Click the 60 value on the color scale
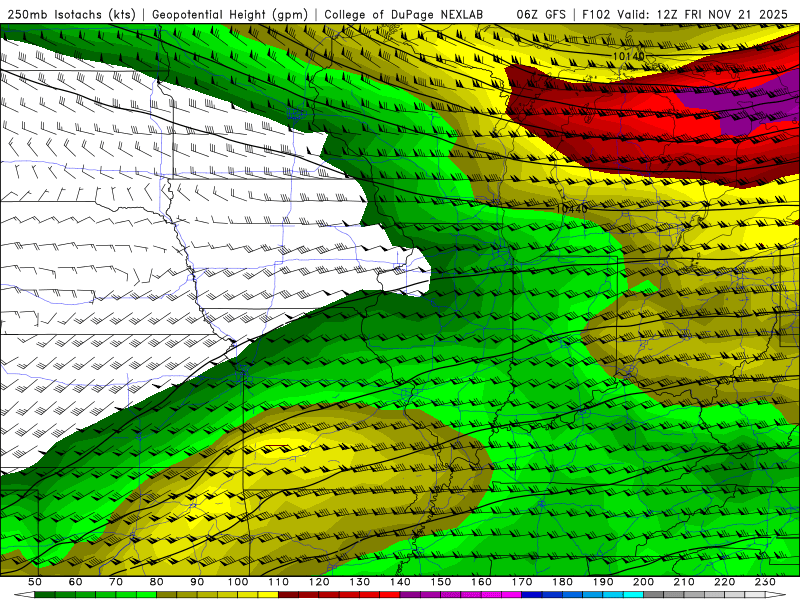 coord(76,582)
